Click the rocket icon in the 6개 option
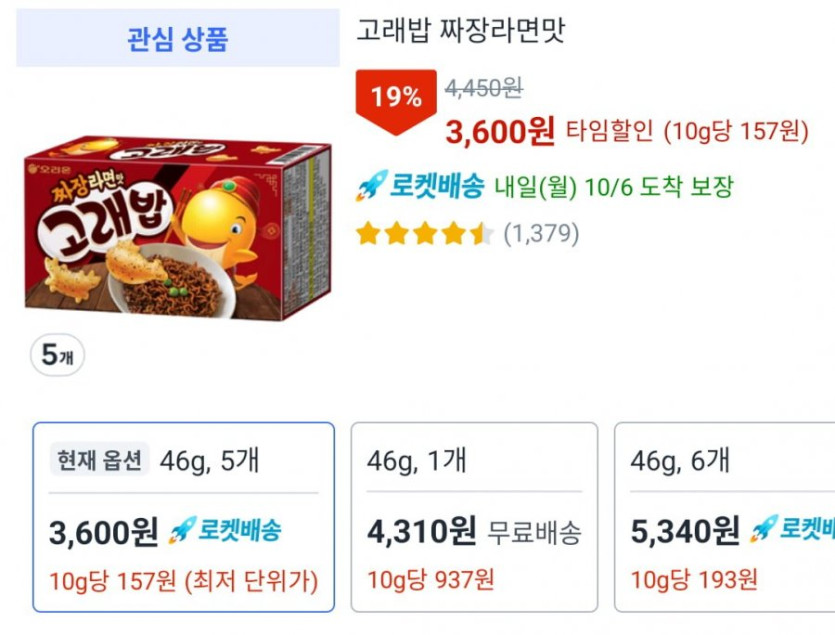835x635 pixels. pyautogui.click(x=763, y=530)
